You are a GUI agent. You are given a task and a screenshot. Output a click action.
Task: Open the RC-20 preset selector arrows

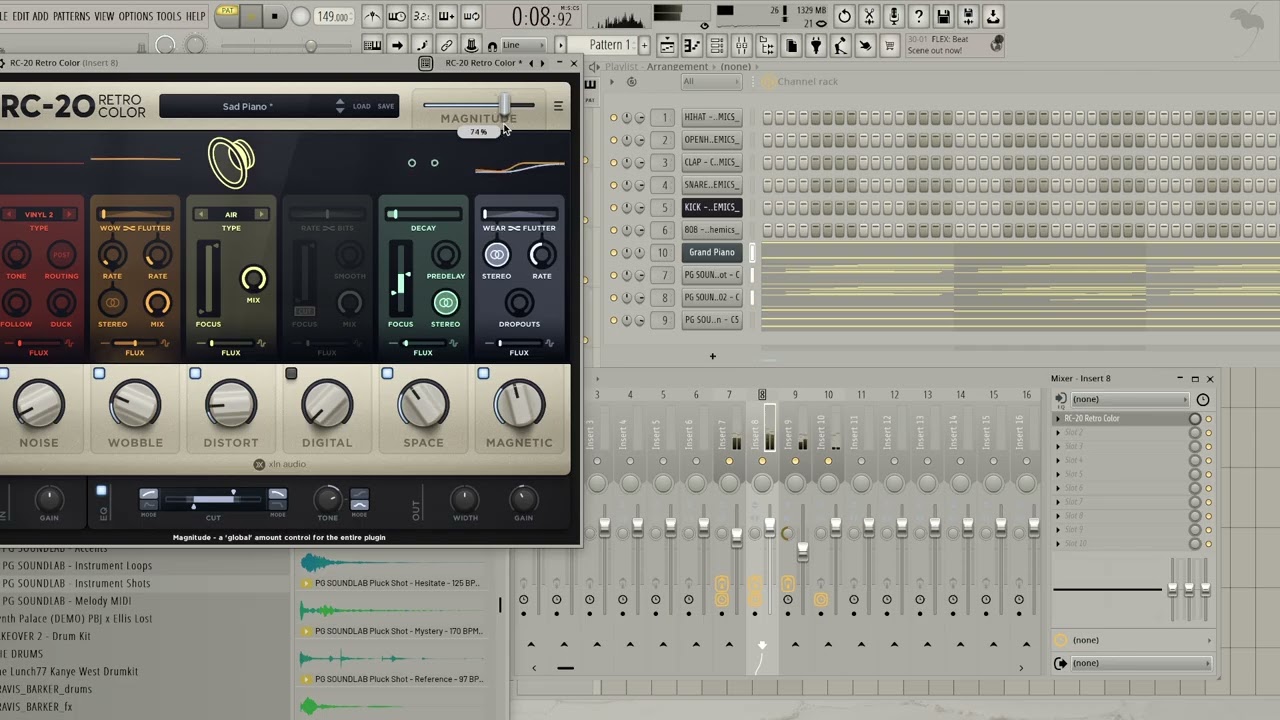pyautogui.click(x=340, y=106)
